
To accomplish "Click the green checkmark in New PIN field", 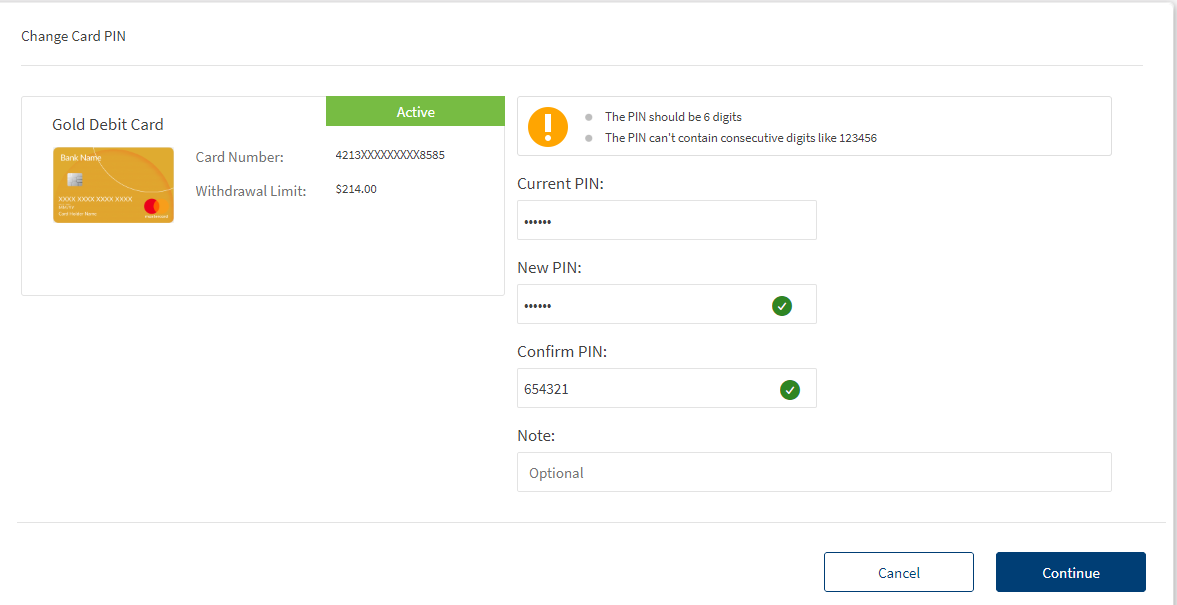I will pos(782,306).
